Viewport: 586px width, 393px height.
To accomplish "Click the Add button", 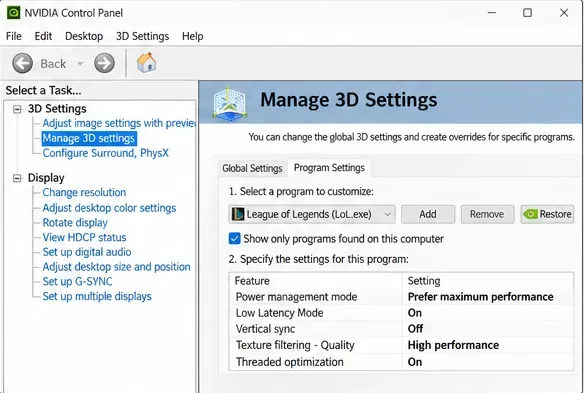I will [428, 214].
